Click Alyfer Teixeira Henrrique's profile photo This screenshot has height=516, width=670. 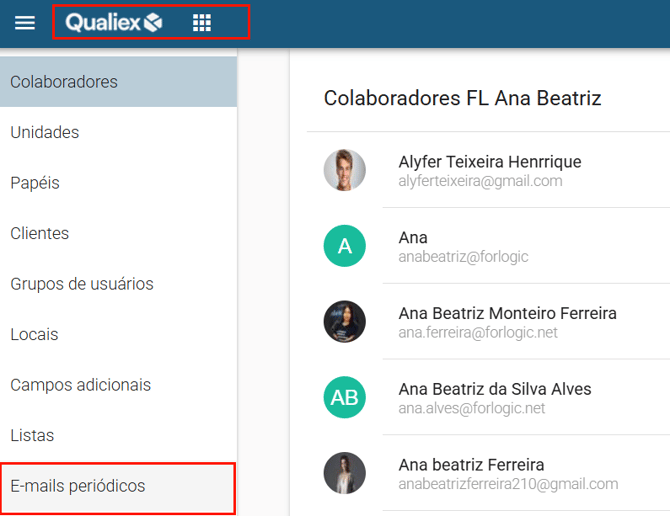pos(344,170)
